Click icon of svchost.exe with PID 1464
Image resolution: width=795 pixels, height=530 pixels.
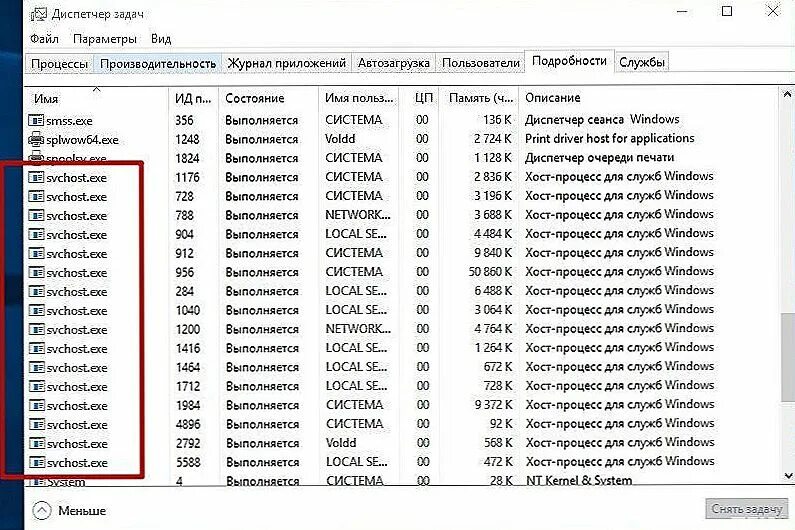tap(36, 367)
